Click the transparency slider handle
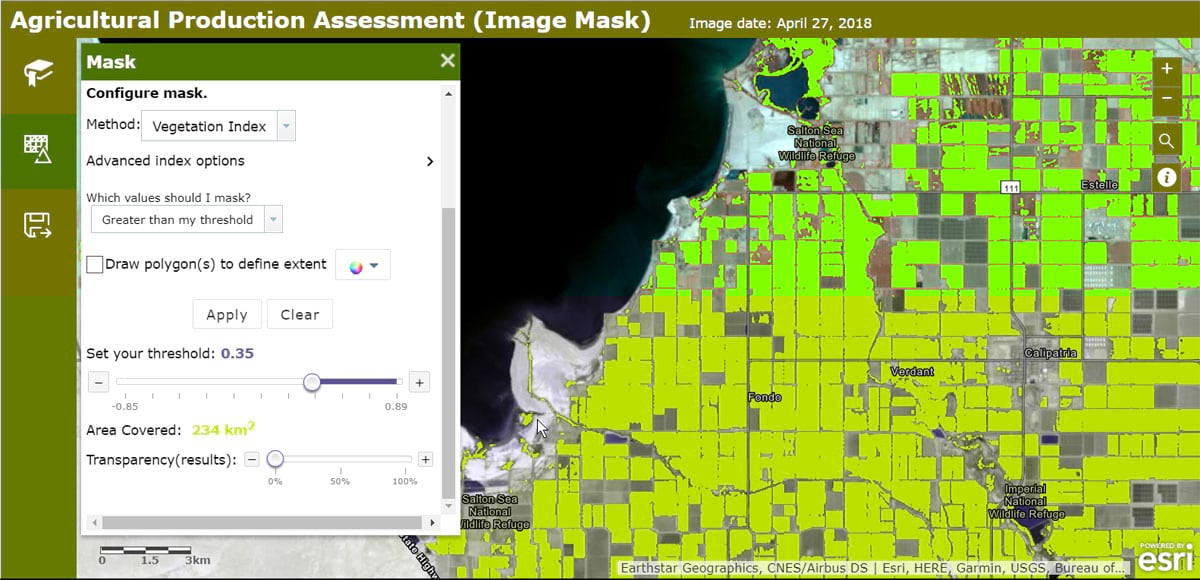The image size is (1200, 580). [275, 459]
